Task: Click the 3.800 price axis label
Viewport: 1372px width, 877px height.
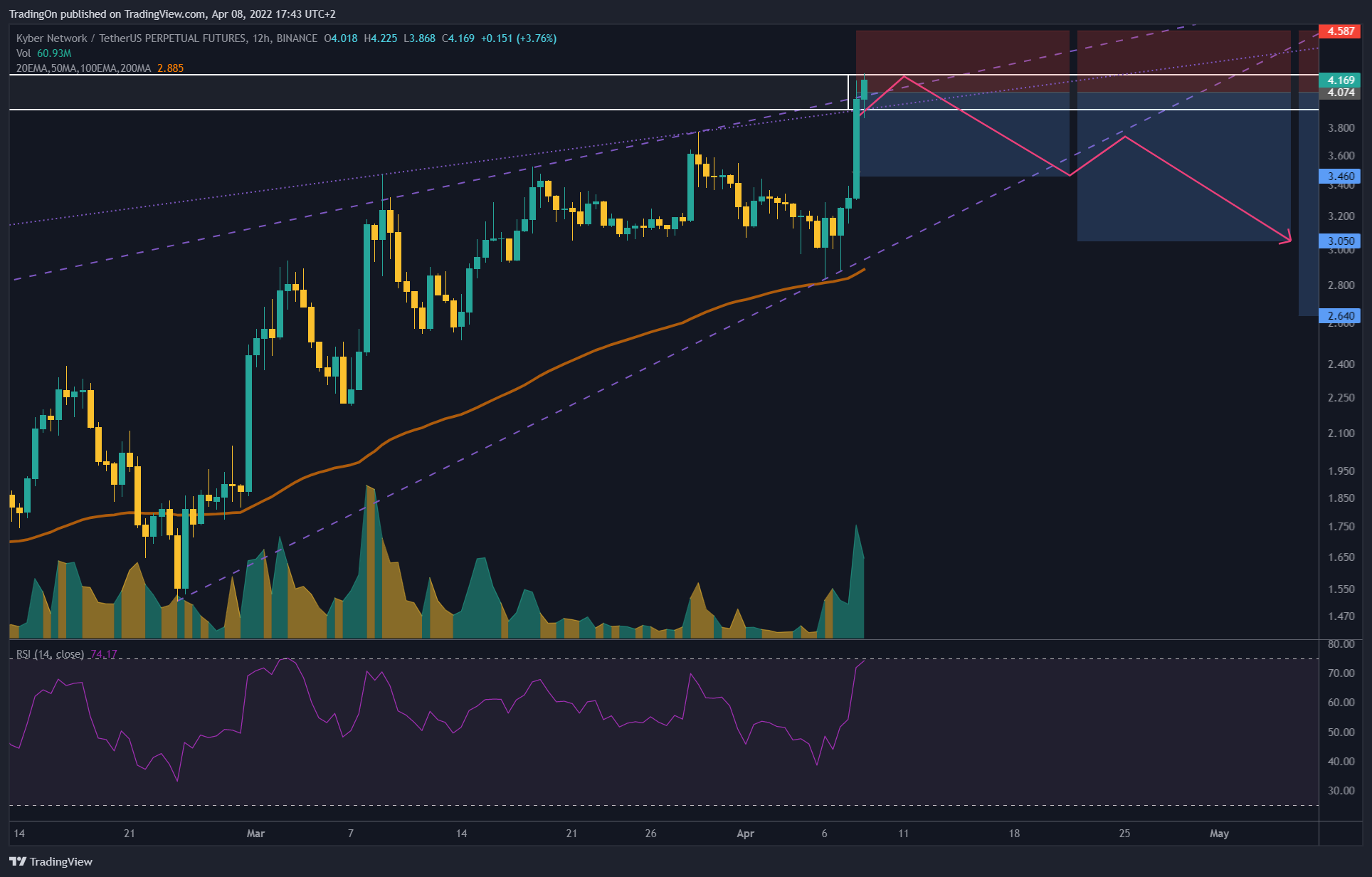Action: pos(1341,128)
